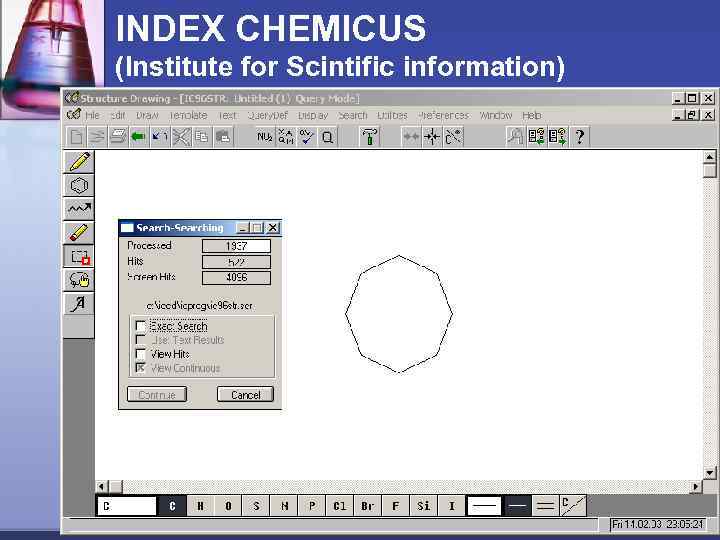Click the vertical scrollbar down arrow
Screen dimensions: 720x540
click(x=709, y=472)
